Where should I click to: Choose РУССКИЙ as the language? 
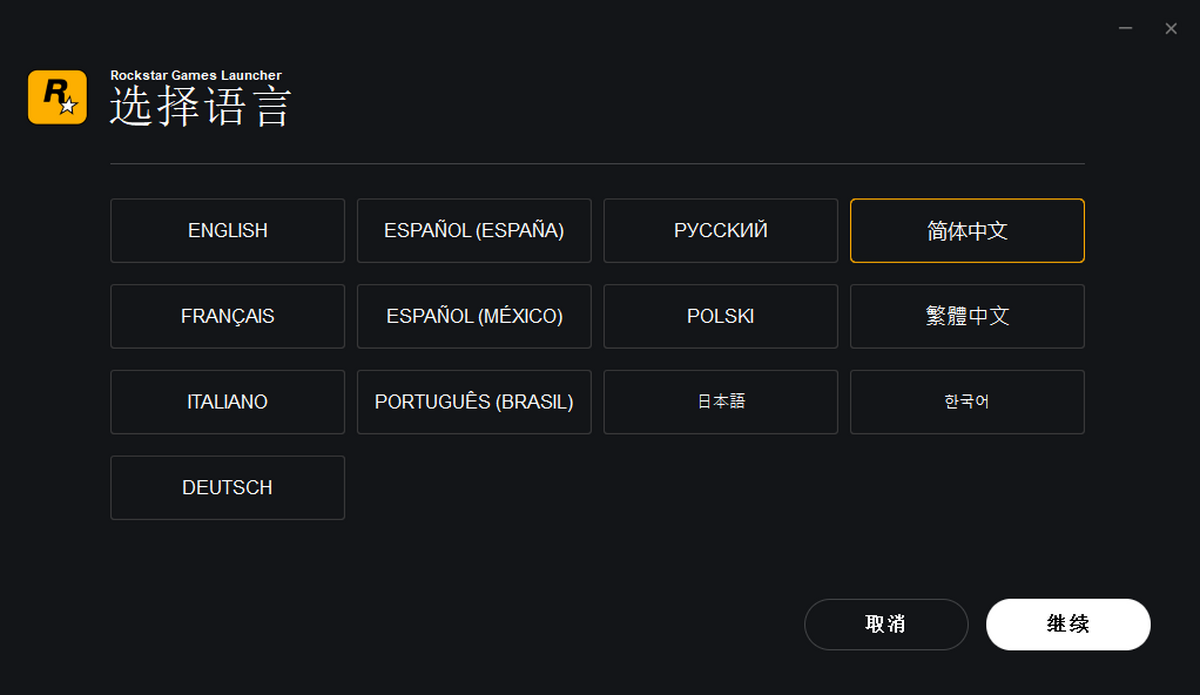720,231
